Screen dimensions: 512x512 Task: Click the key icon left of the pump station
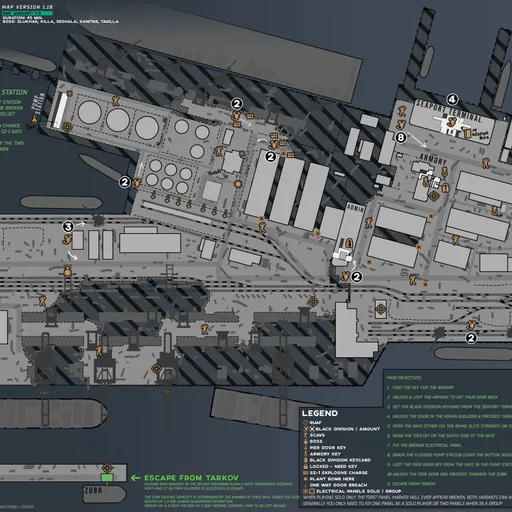(34, 119)
